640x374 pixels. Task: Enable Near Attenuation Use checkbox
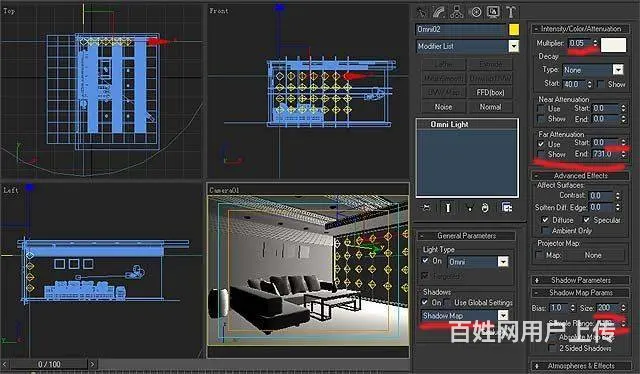(x=541, y=109)
